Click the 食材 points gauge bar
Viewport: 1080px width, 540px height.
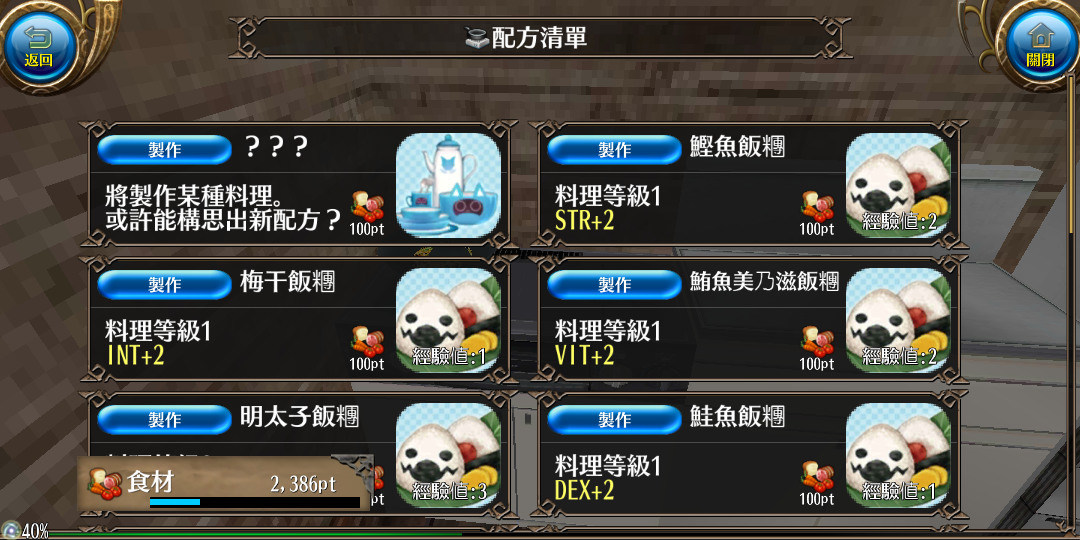pyautogui.click(x=254, y=502)
